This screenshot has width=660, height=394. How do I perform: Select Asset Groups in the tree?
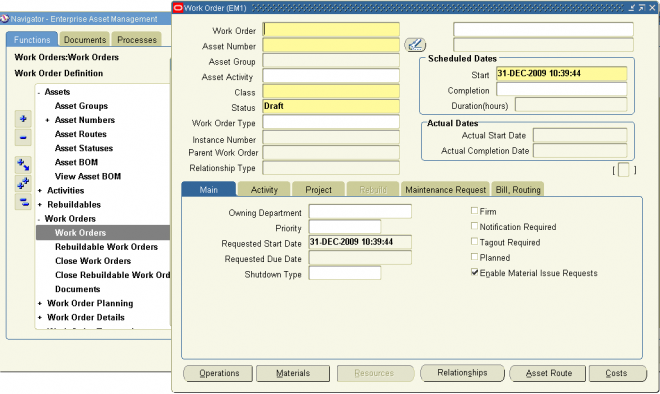point(81,106)
